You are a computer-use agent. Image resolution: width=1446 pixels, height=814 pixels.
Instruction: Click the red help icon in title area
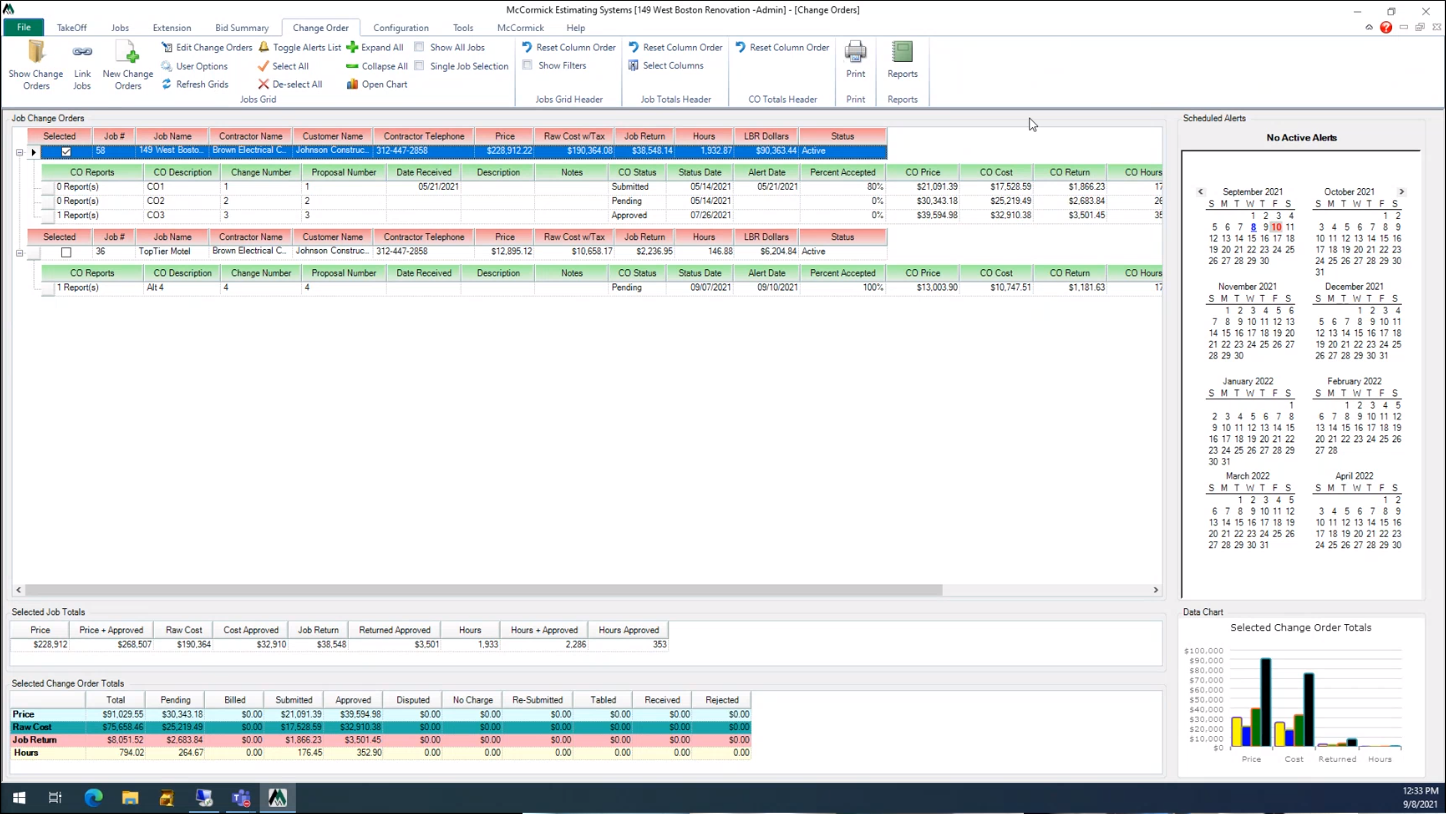(x=1386, y=28)
